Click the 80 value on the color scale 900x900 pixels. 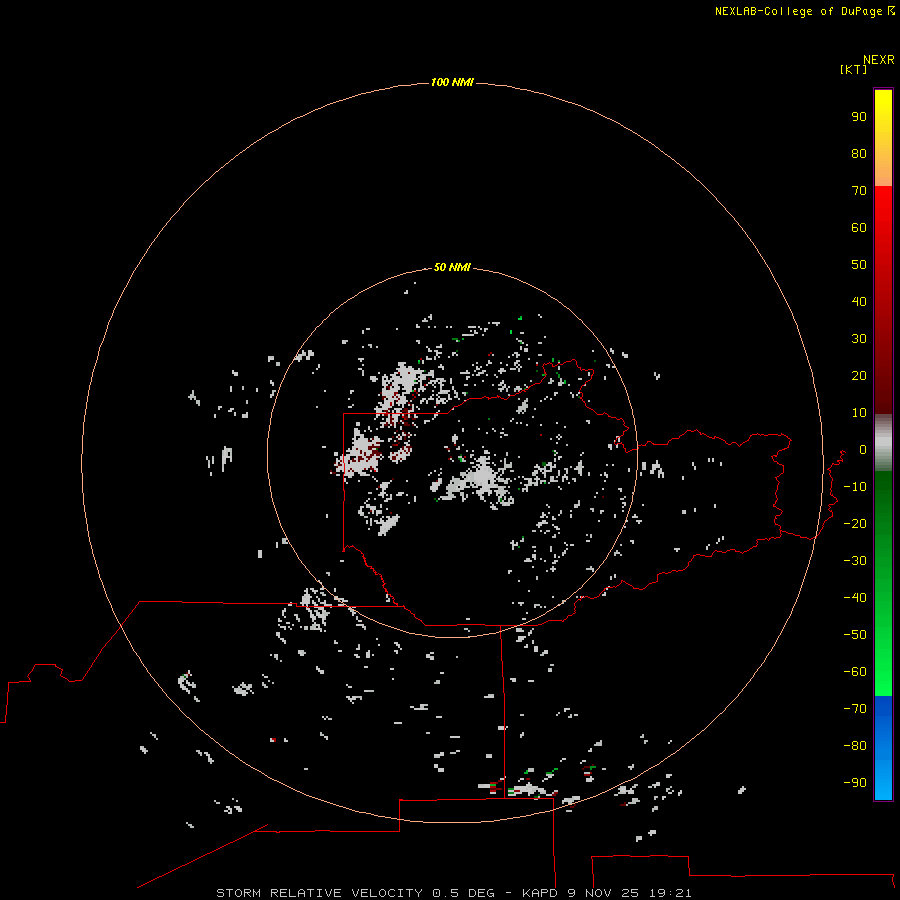pyautogui.click(x=859, y=154)
